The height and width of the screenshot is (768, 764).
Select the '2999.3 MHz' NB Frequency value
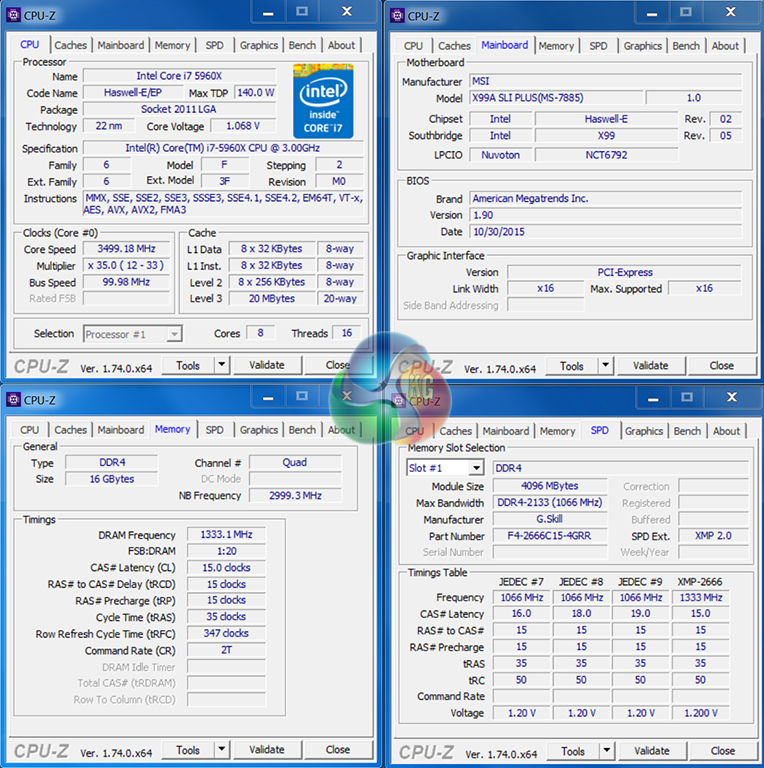[295, 495]
